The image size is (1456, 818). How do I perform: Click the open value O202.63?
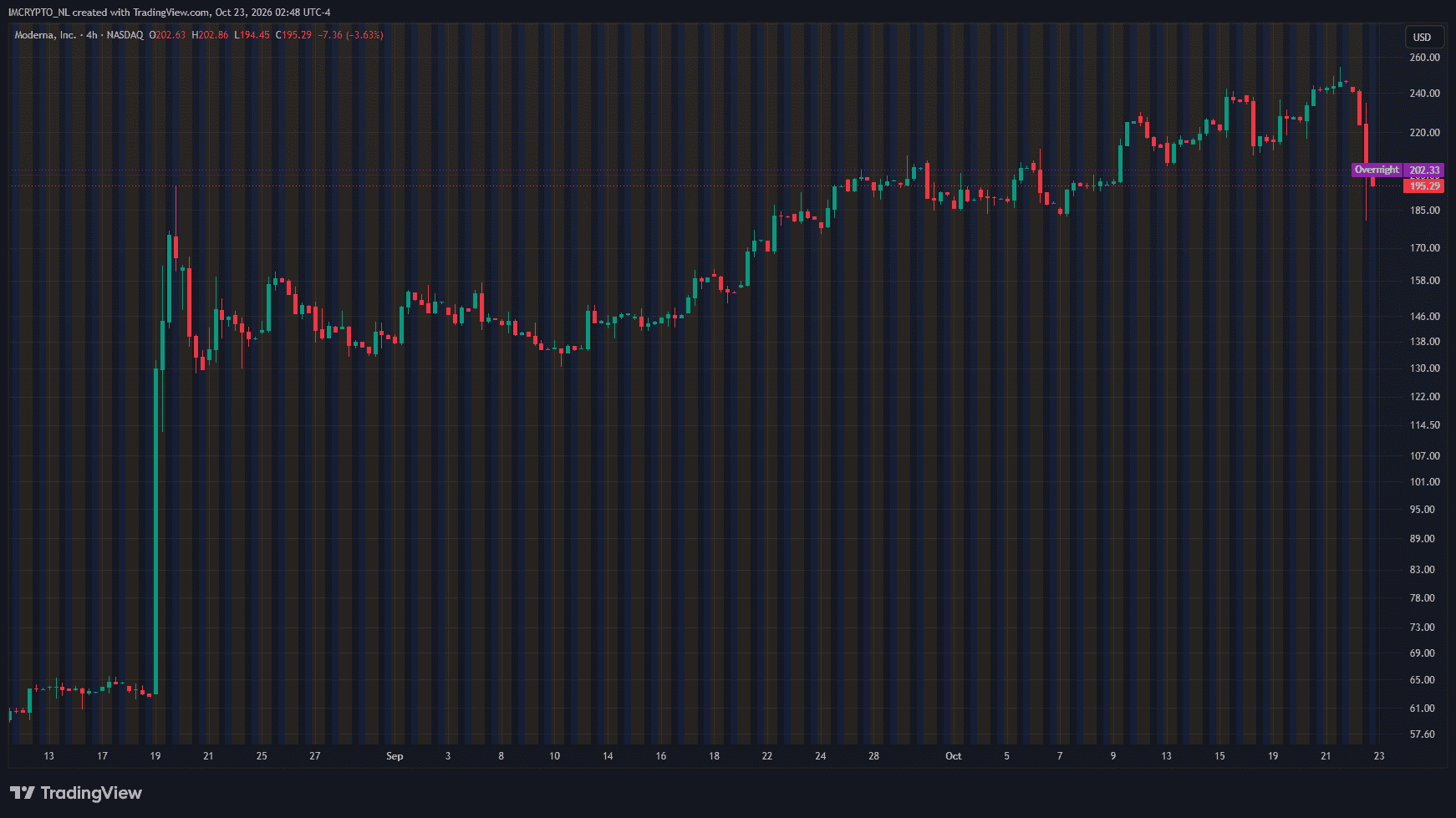(x=167, y=35)
